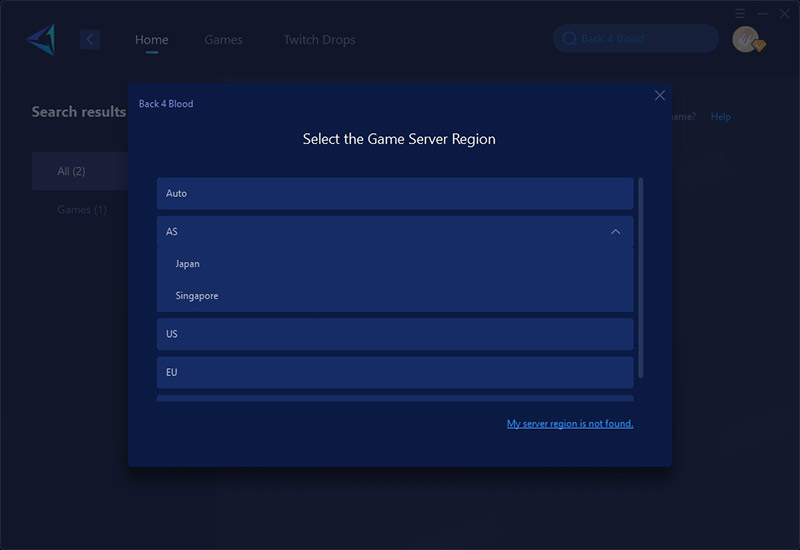Open the user profile avatar
Image resolution: width=800 pixels, height=550 pixels.
(x=746, y=39)
